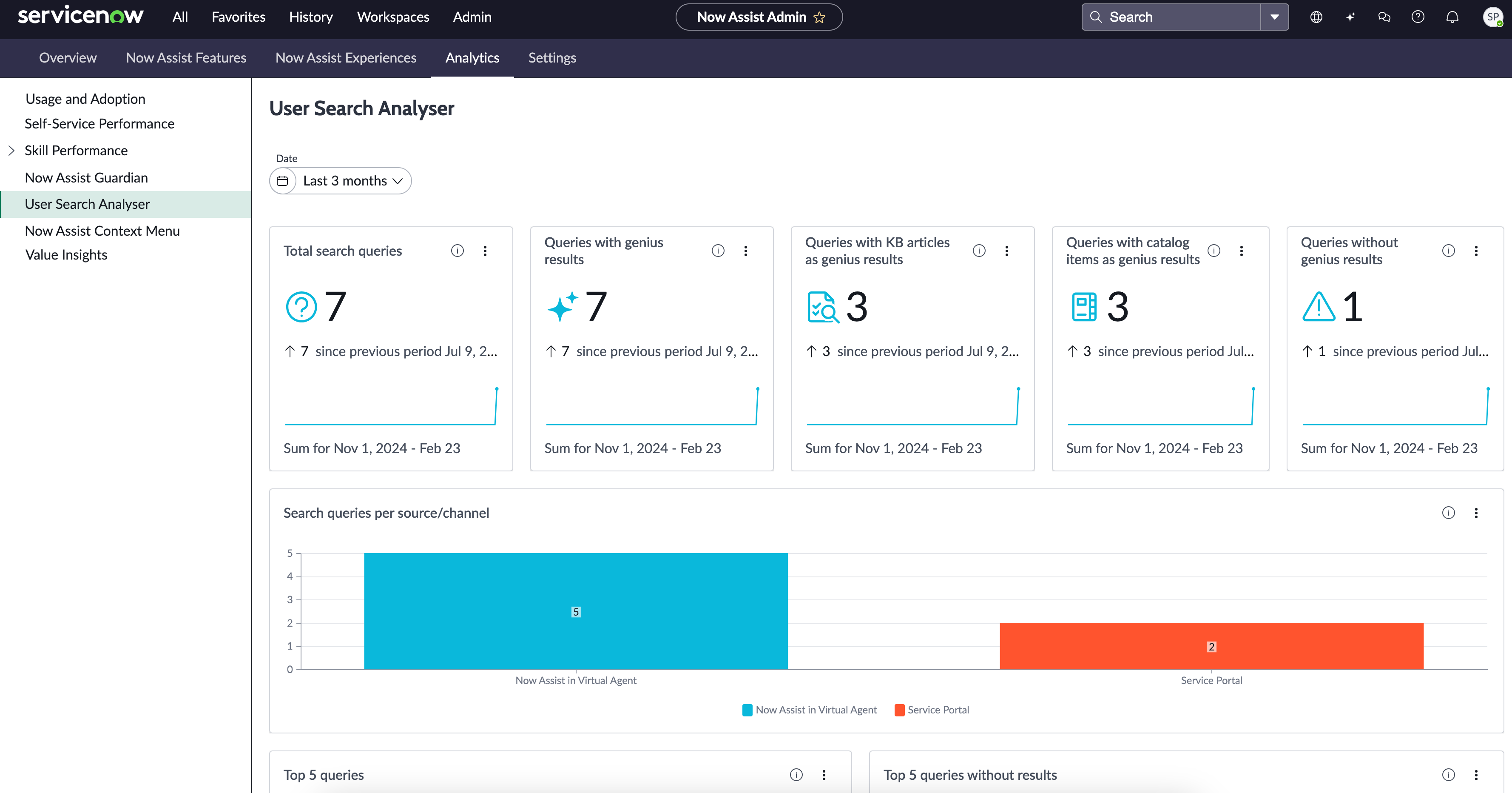1512x793 pixels.
Task: Select the Analytics tab
Action: coord(472,57)
